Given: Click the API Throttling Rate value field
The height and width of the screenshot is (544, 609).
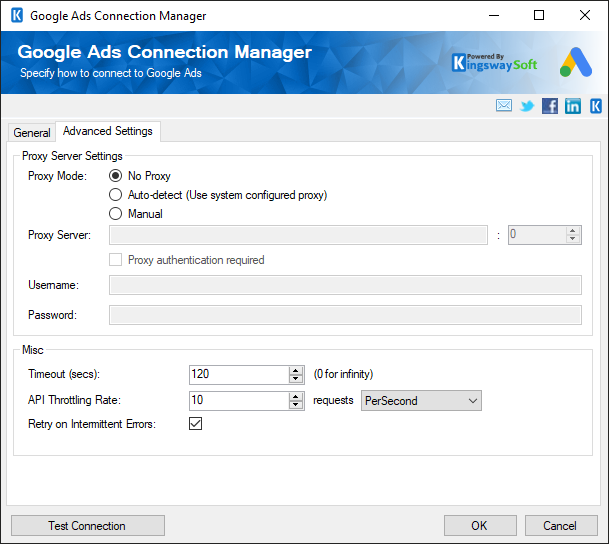Looking at the screenshot, I should (x=239, y=401).
